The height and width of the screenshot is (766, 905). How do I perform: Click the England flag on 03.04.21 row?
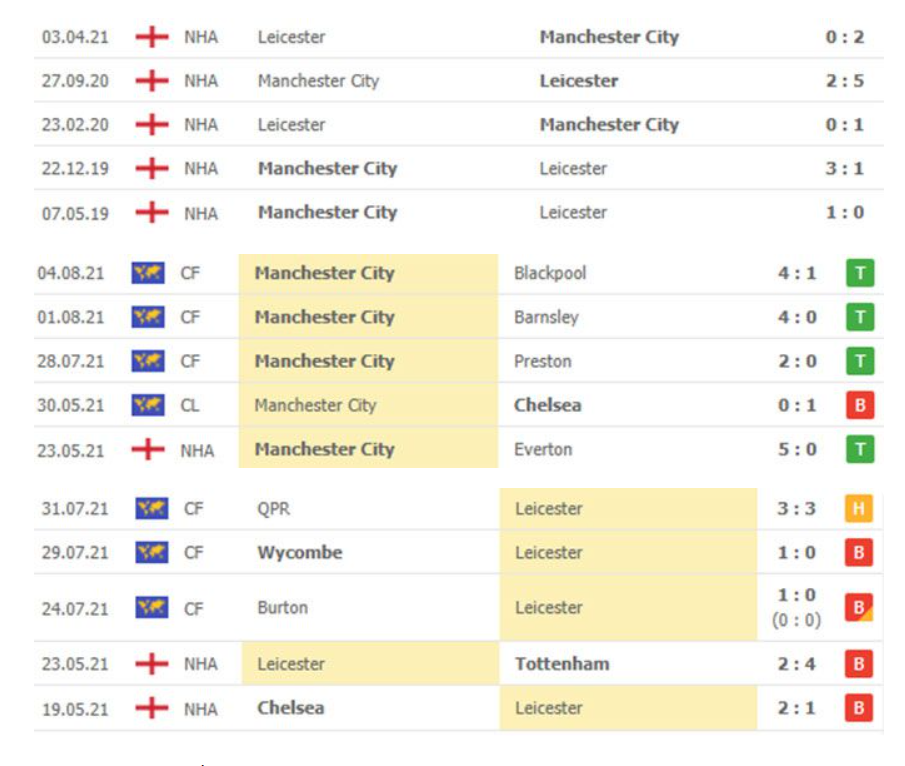coord(152,37)
